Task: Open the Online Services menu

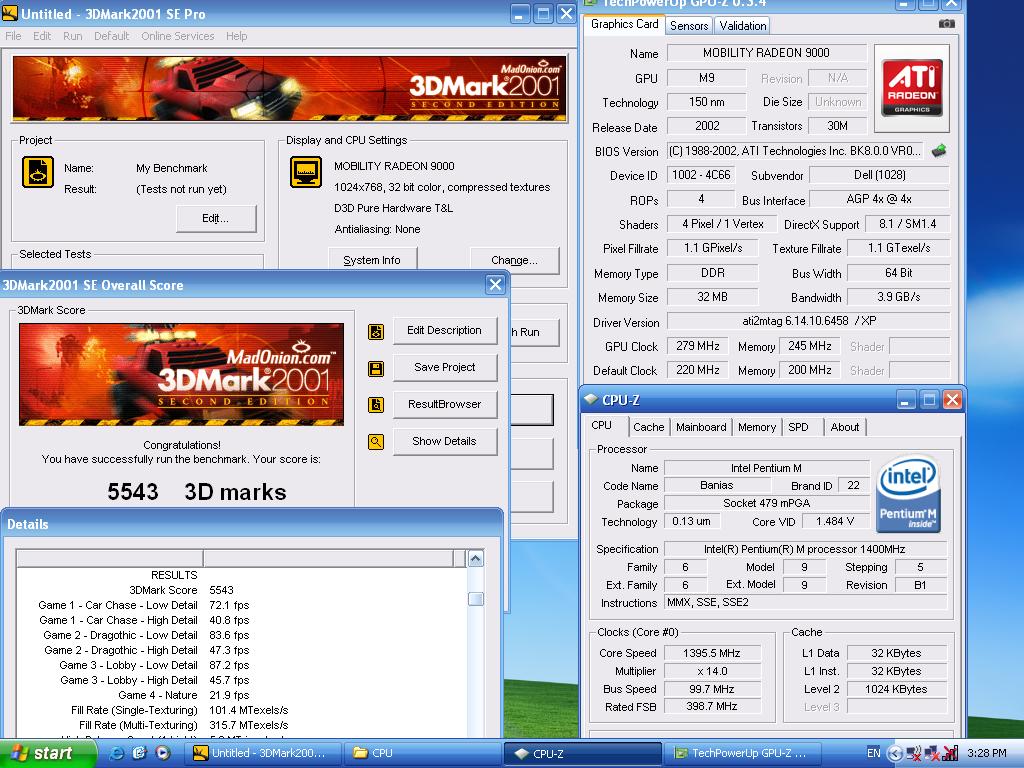Action: coord(178,36)
